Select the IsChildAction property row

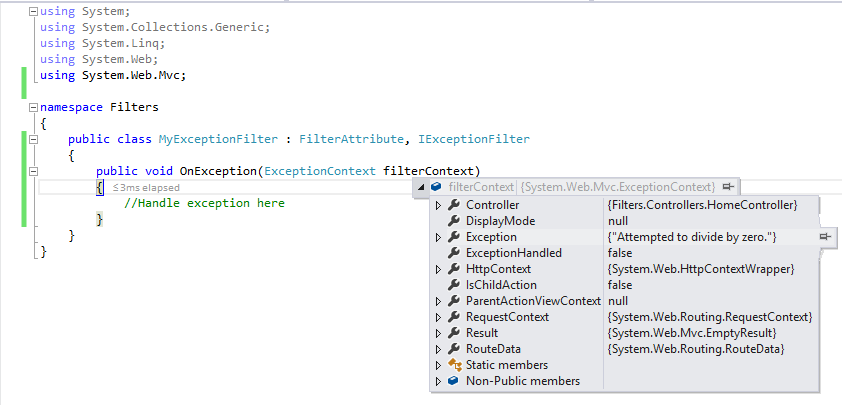point(625,285)
